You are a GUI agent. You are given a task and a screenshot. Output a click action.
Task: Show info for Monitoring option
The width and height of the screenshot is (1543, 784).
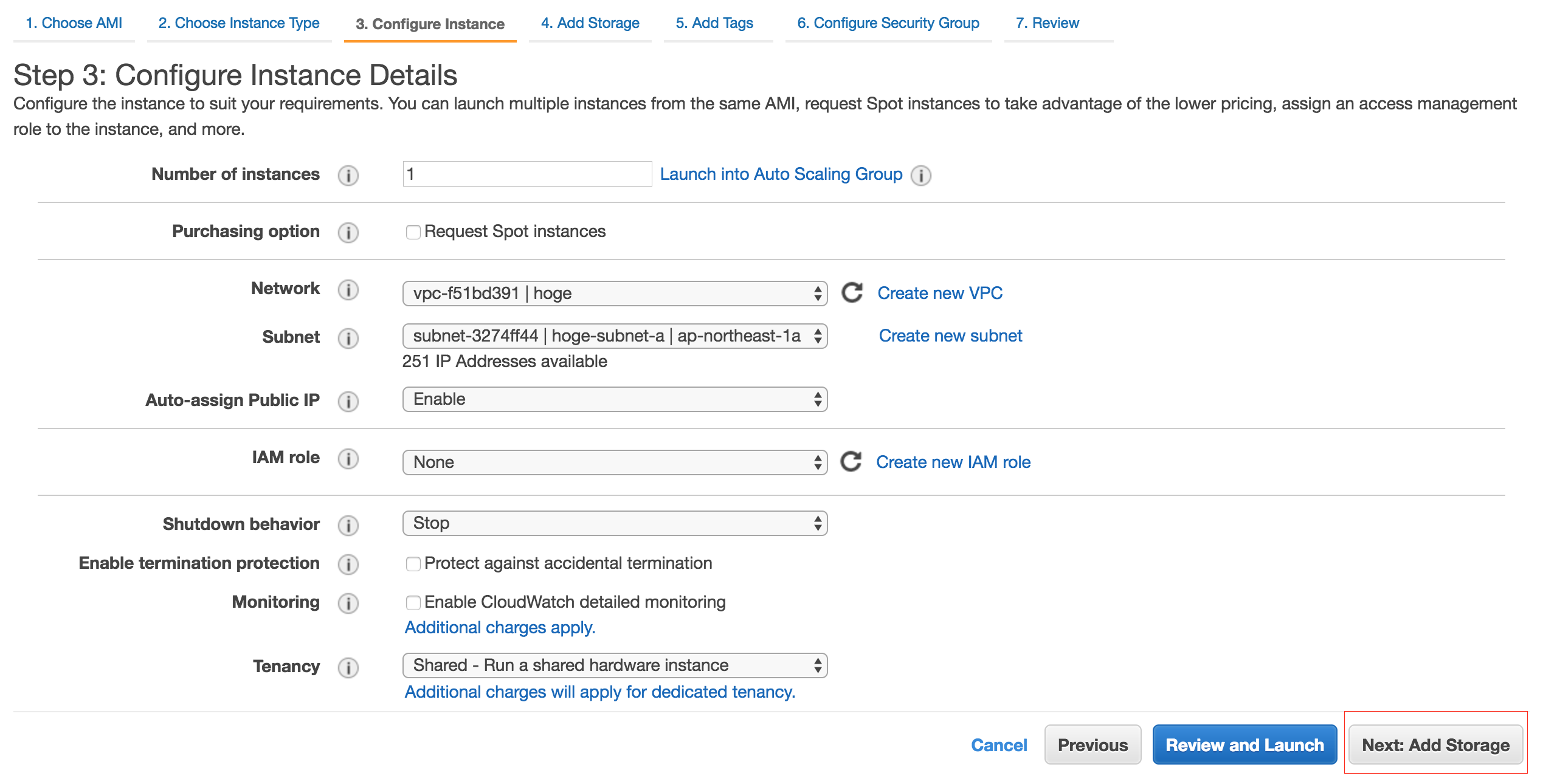click(x=348, y=603)
